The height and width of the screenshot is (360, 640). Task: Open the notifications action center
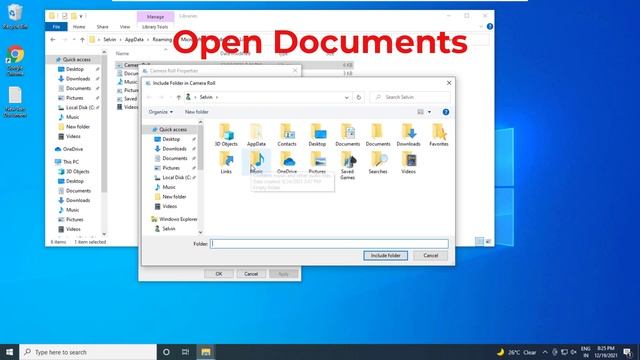pyautogui.click(x=627, y=352)
